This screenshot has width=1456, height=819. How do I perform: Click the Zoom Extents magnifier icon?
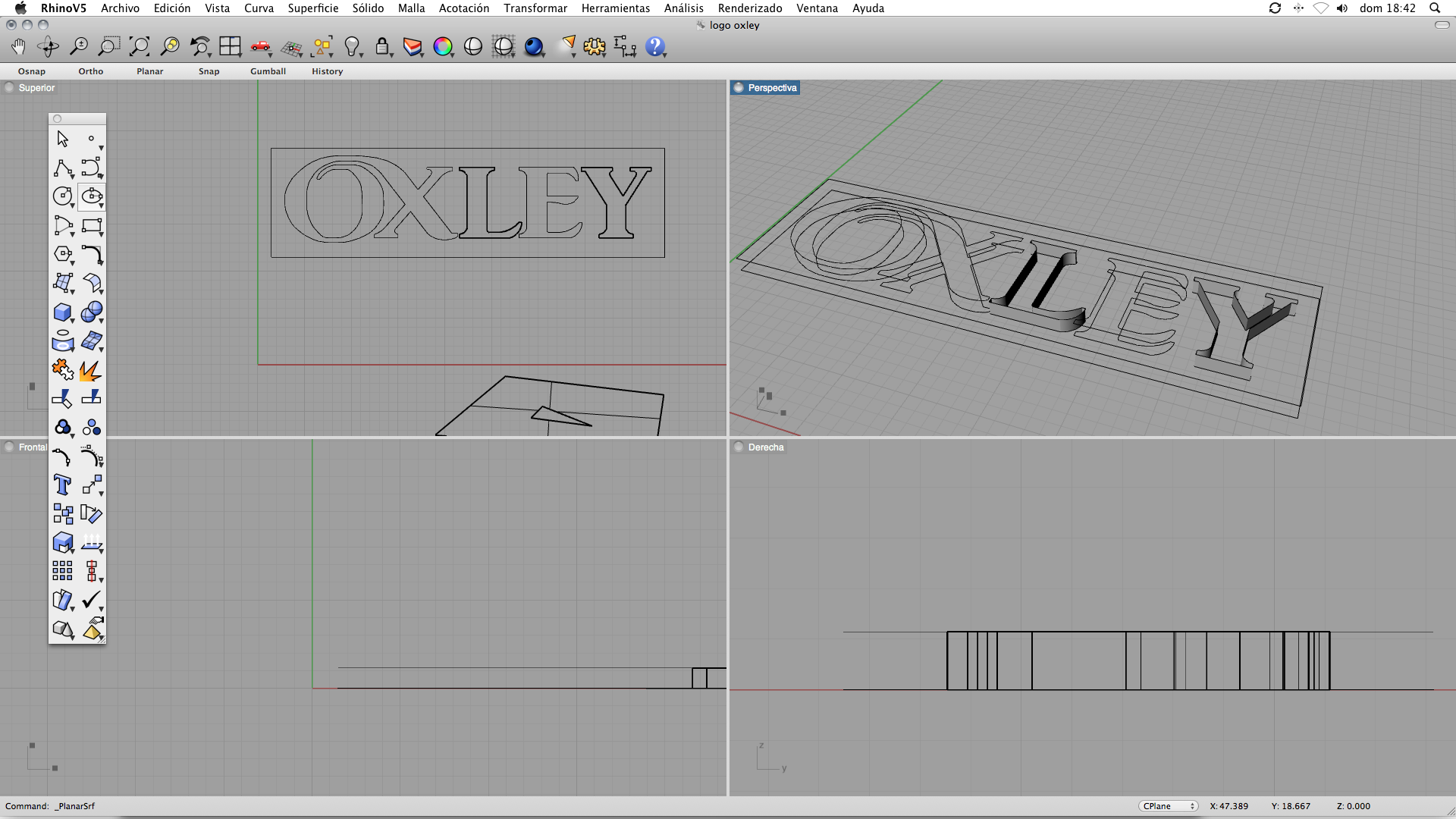coord(140,47)
